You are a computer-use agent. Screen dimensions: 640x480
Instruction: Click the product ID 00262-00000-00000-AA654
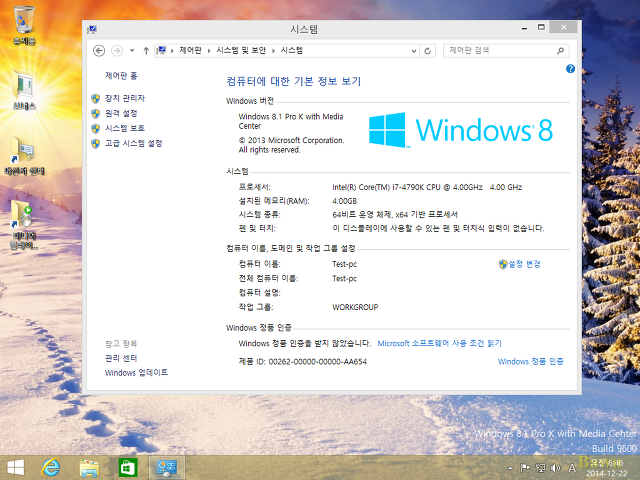click(318, 362)
